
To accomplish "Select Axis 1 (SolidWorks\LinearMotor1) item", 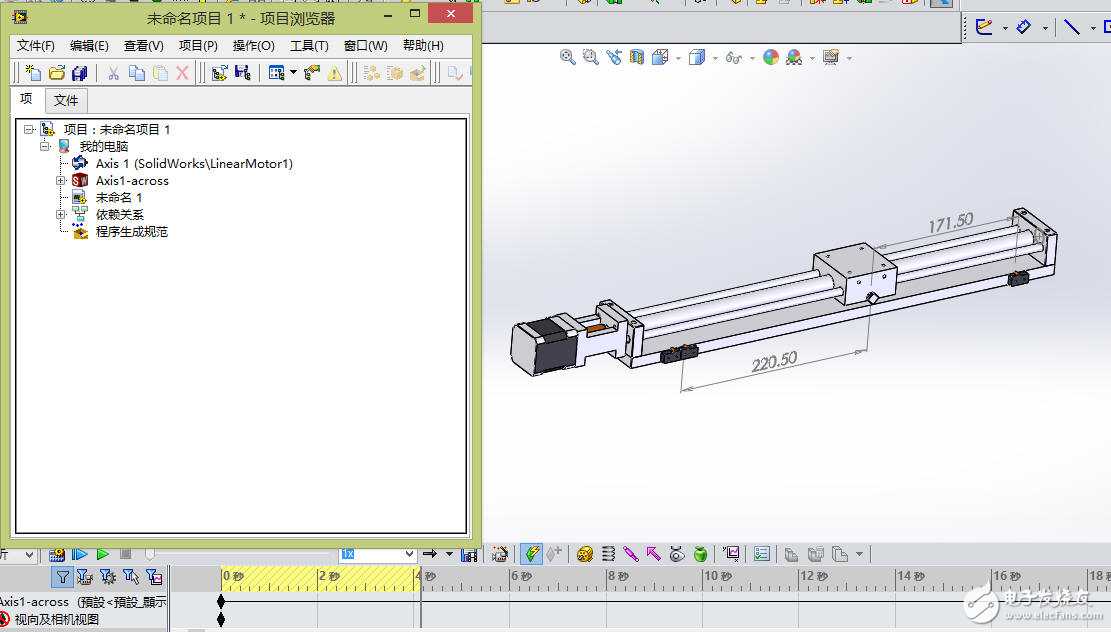I will (193, 164).
